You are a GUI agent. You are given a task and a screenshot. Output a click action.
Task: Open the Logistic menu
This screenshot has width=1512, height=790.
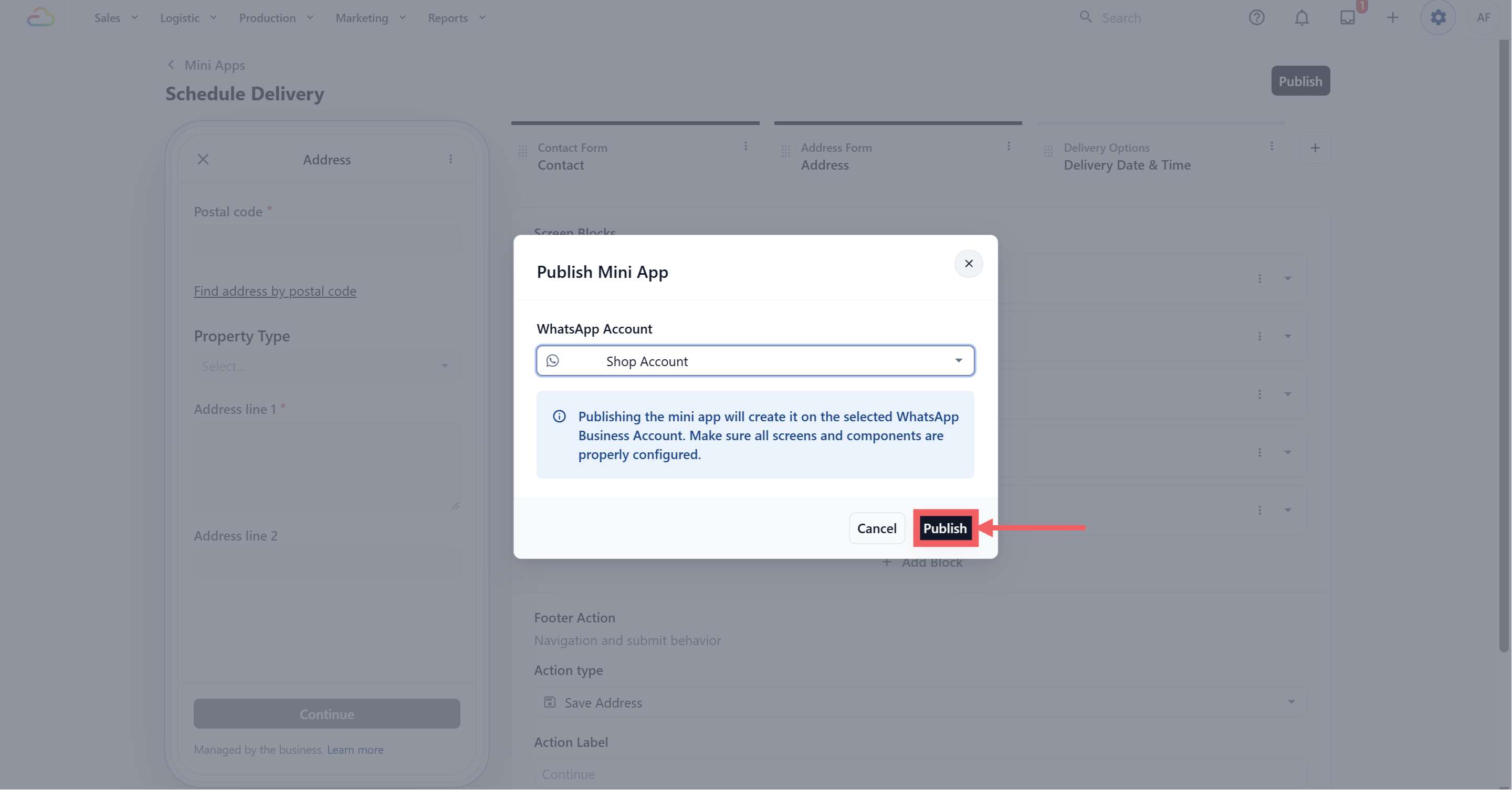point(188,18)
